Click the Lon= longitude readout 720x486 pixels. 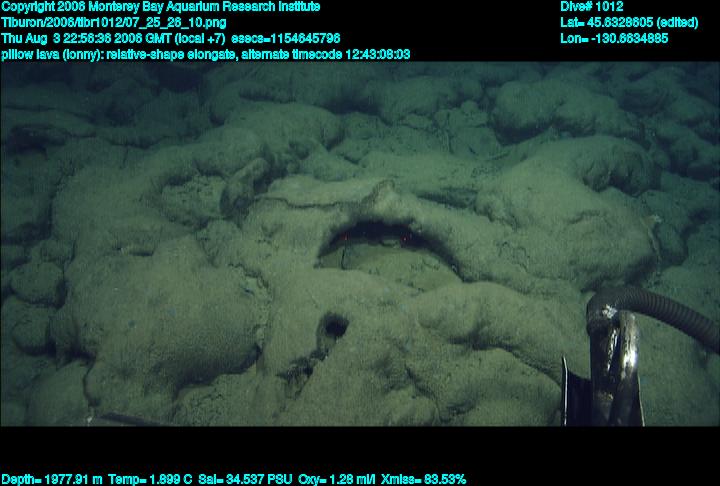tap(614, 38)
